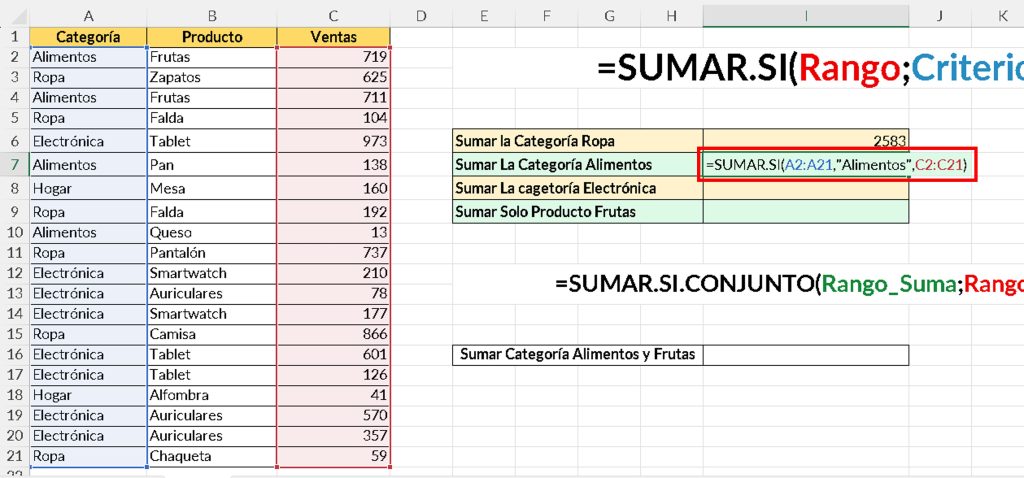Click the "Sumar La cagetoría Electrónica" label
Viewport: 1024px width, 478px height.
(x=577, y=188)
